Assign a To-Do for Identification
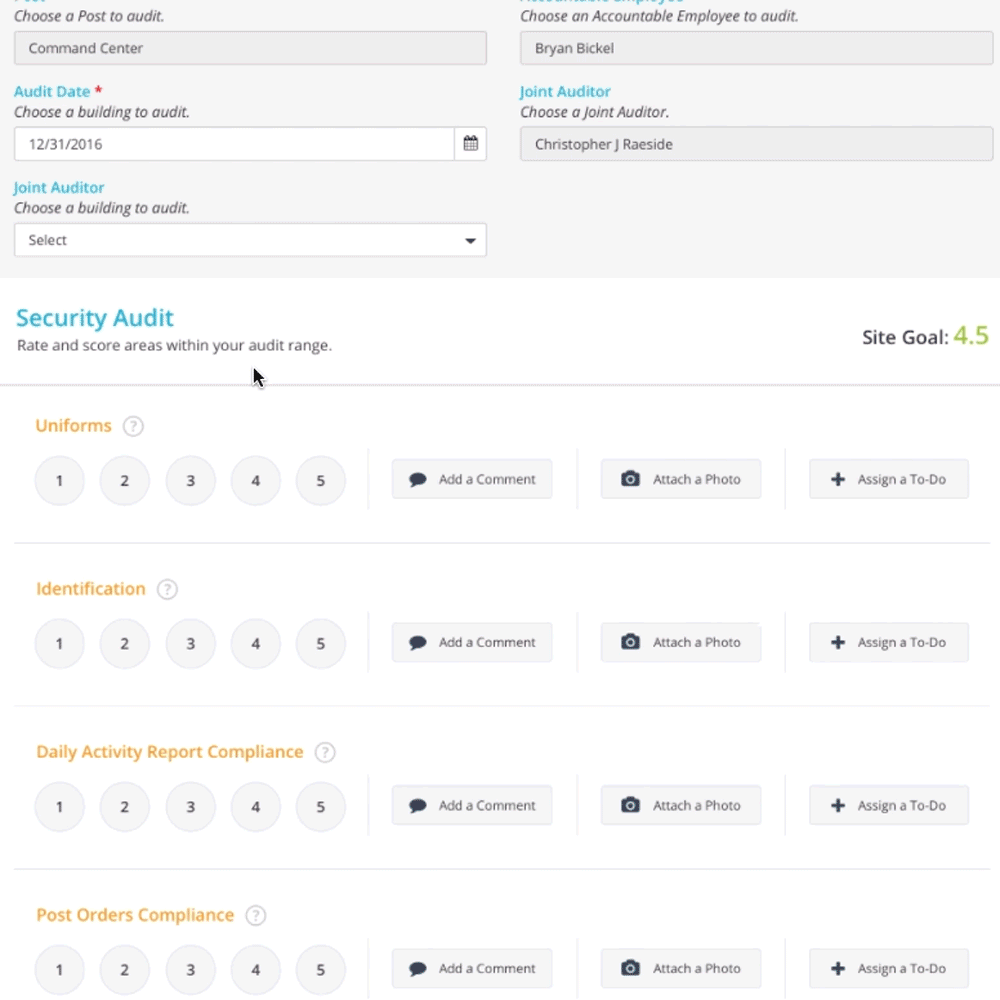This screenshot has width=1000, height=1000. tap(889, 642)
